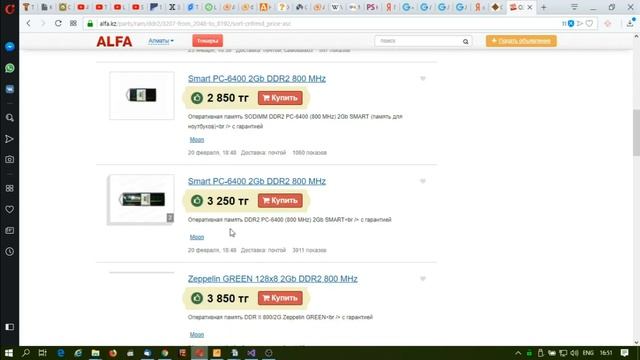Buy the 3 250 тг Smart memory
640x360 pixels.
280,200
